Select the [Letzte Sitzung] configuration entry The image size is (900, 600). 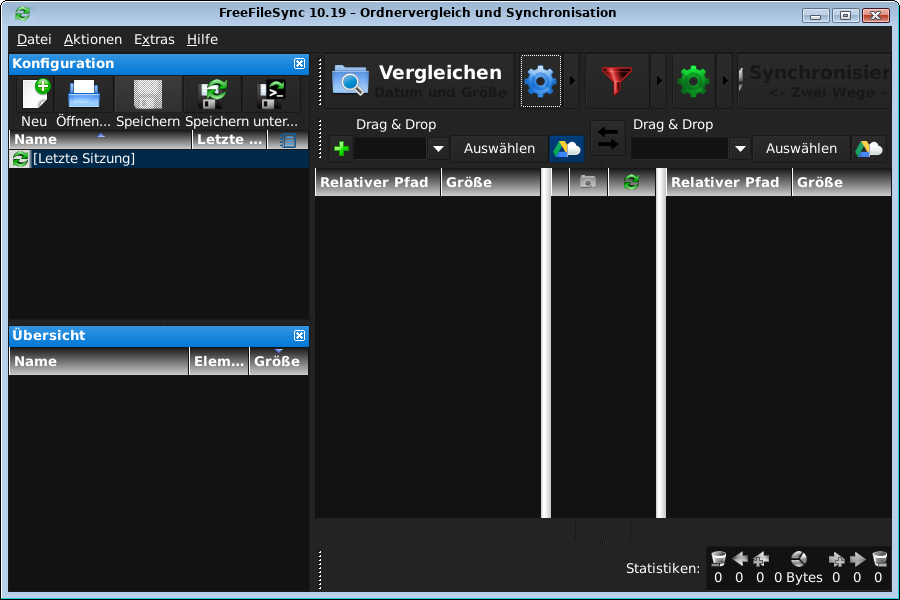(159, 158)
